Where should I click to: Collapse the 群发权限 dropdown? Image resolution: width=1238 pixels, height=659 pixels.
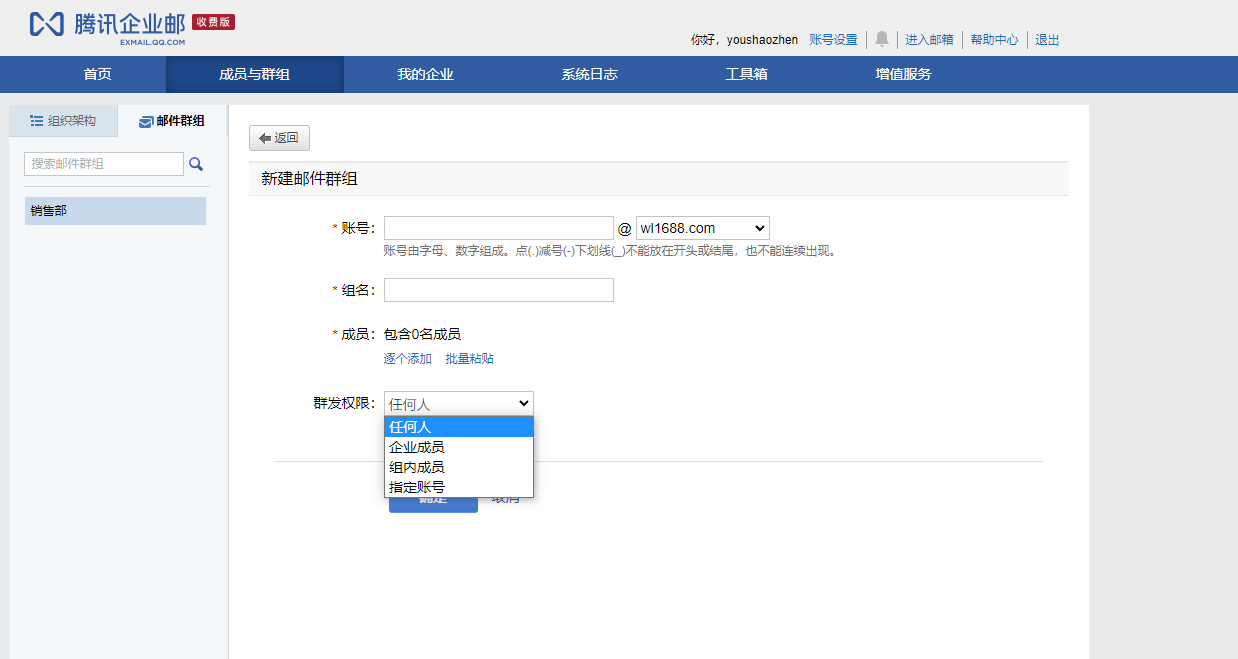pyautogui.click(x=458, y=403)
